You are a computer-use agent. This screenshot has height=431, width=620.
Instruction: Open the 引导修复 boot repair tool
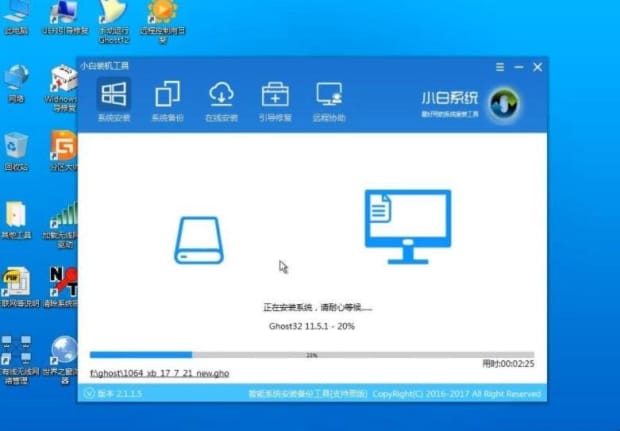click(x=274, y=102)
